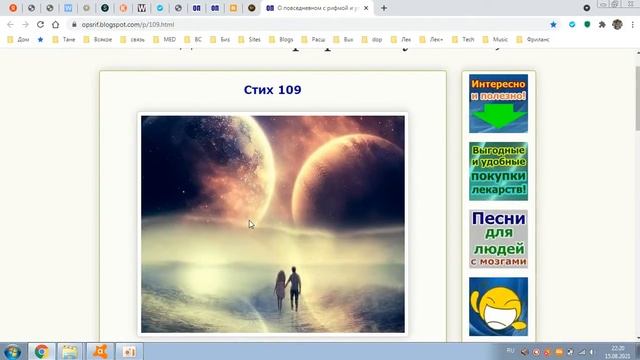Open the Всякое bookmarks folder

(x=98, y=40)
